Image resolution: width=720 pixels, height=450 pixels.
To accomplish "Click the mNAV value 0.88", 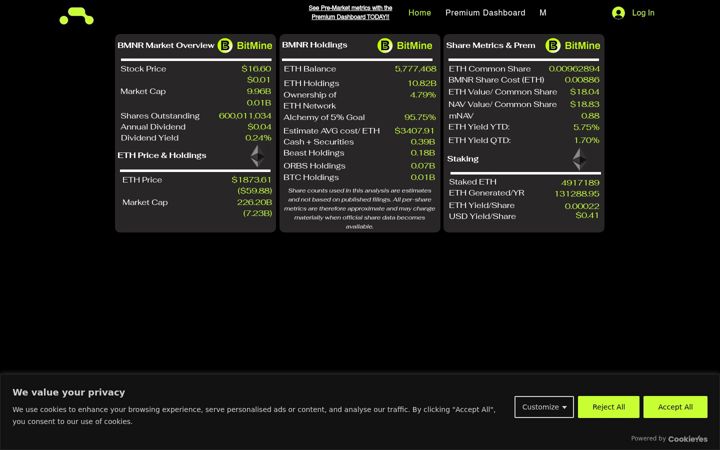I will pos(590,116).
